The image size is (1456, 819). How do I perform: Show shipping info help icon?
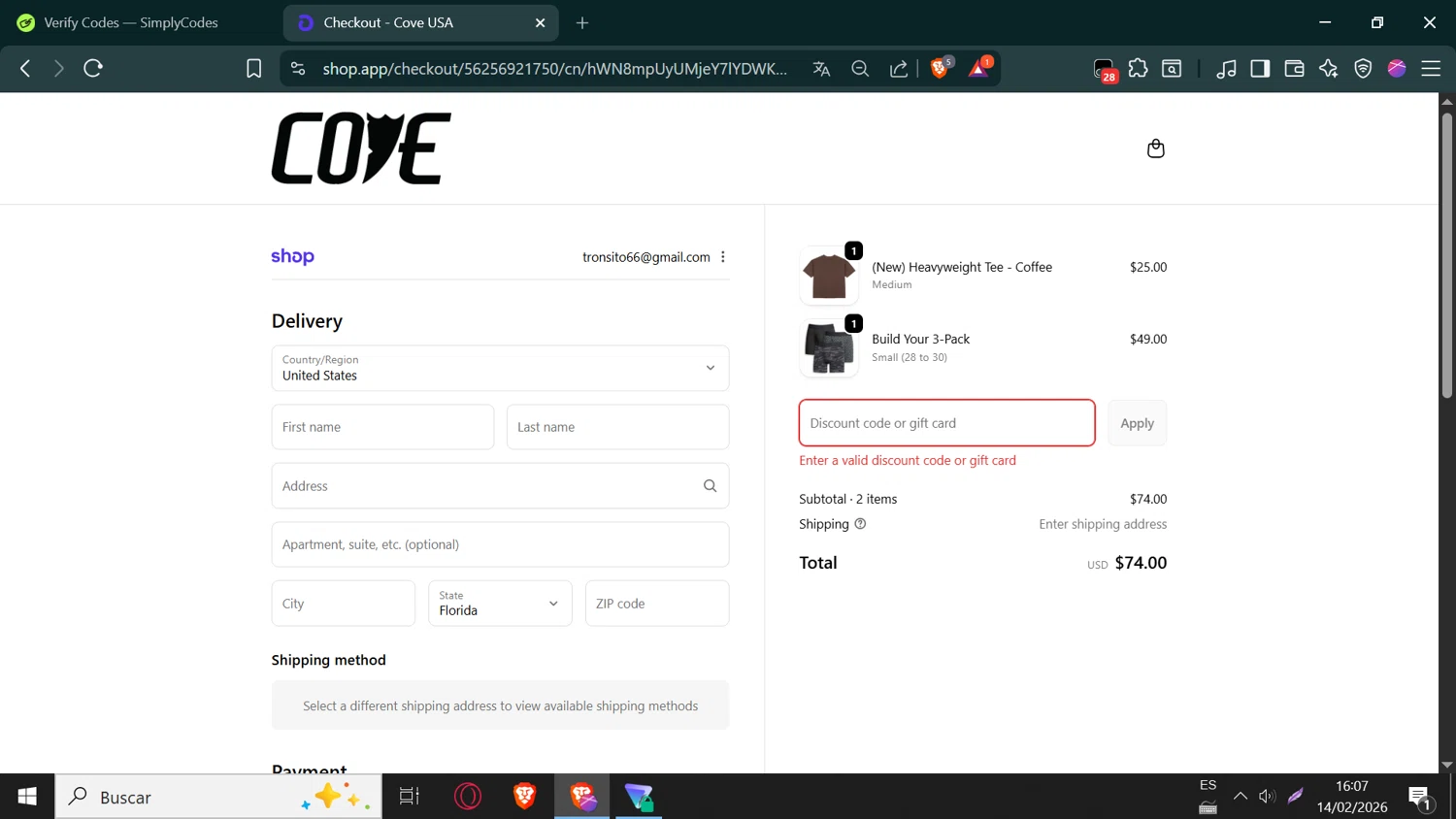(x=860, y=524)
